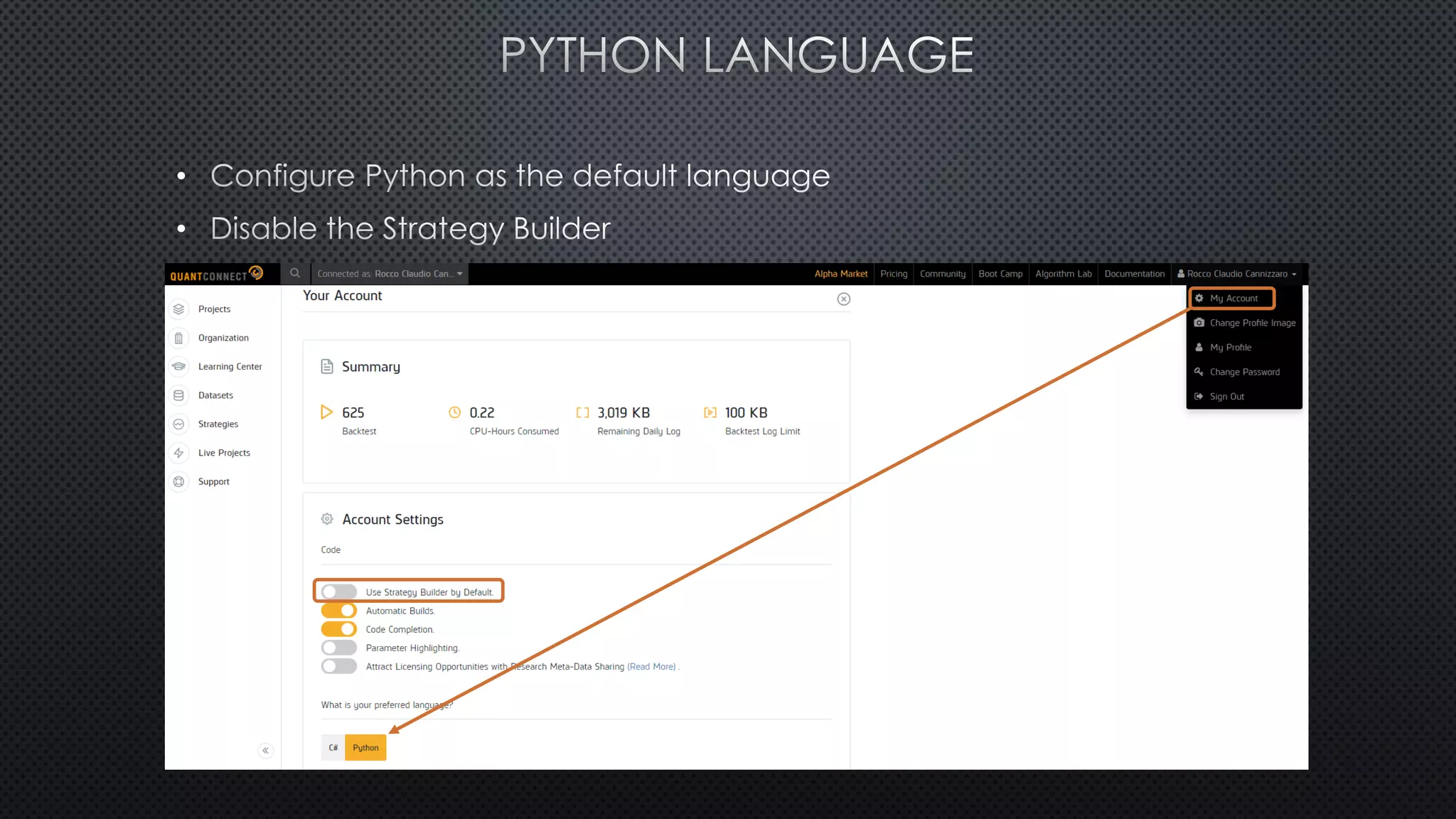Collapse the left sidebar with double chevron
The image size is (1456, 819).
pyautogui.click(x=265, y=751)
